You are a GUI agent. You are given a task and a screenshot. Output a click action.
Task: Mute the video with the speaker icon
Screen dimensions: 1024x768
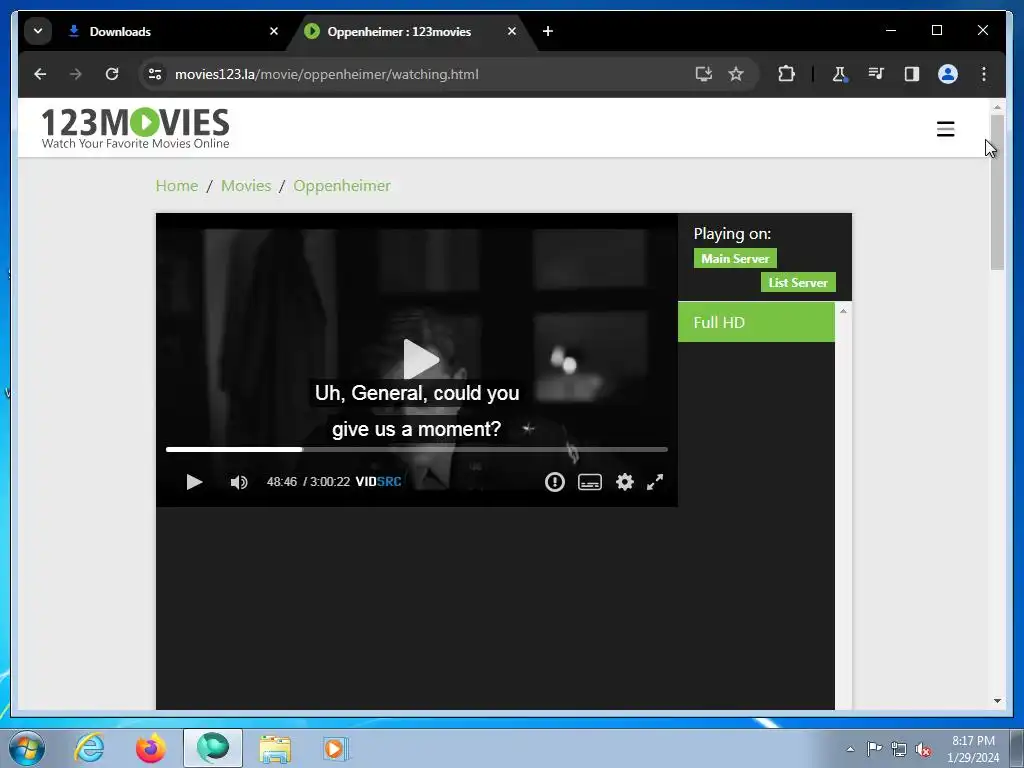238,482
